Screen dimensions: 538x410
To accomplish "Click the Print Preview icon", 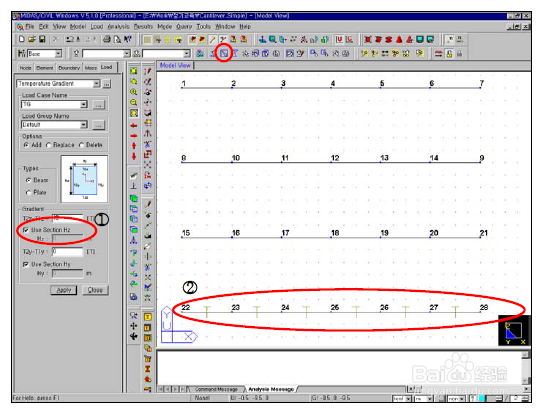I will click(x=117, y=39).
